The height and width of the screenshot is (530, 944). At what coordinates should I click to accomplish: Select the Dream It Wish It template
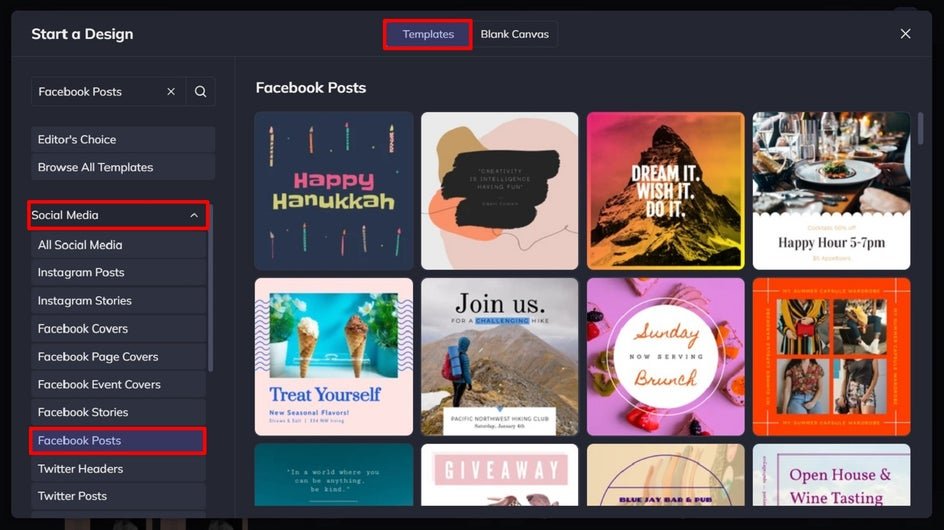tap(665, 191)
